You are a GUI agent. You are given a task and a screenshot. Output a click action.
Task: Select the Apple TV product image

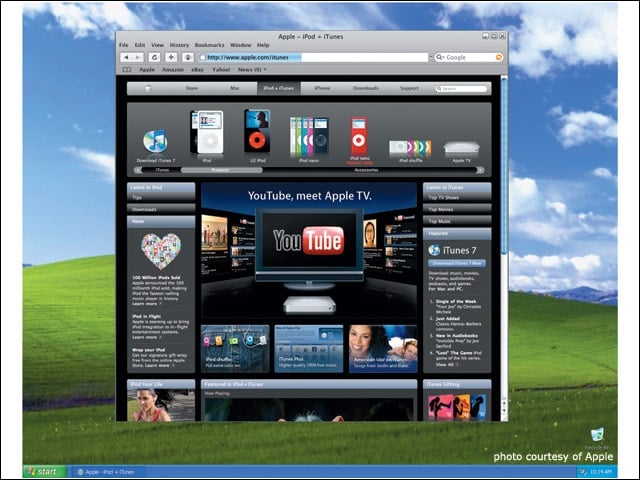(x=461, y=148)
